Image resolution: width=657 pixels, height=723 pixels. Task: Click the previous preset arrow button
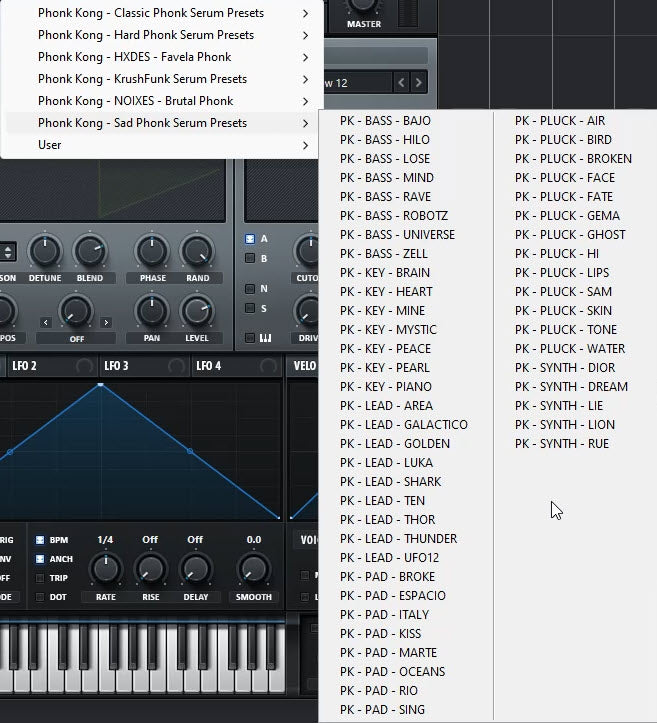point(402,82)
